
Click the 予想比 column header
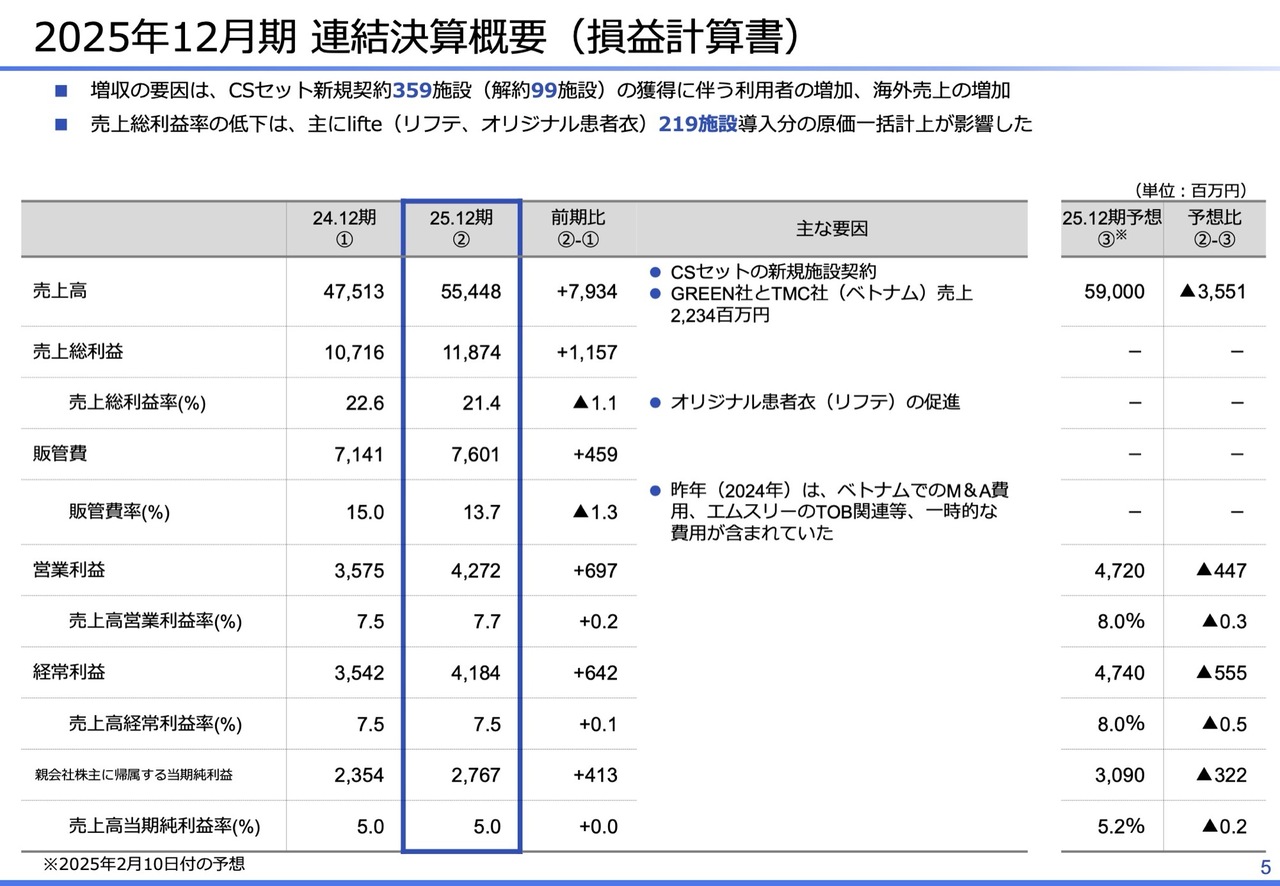tap(1214, 228)
